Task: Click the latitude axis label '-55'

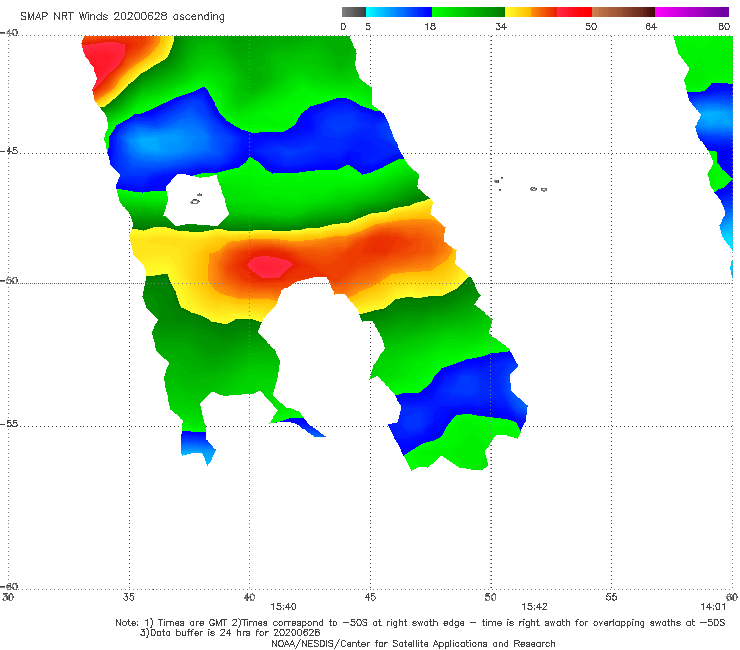Action: point(9,423)
